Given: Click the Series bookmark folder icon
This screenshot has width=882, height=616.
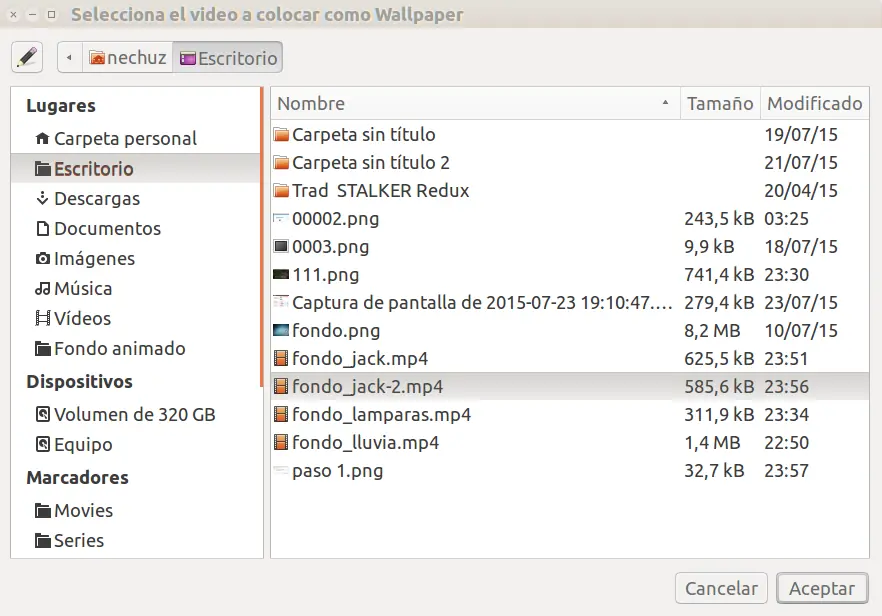Looking at the screenshot, I should pos(42,540).
